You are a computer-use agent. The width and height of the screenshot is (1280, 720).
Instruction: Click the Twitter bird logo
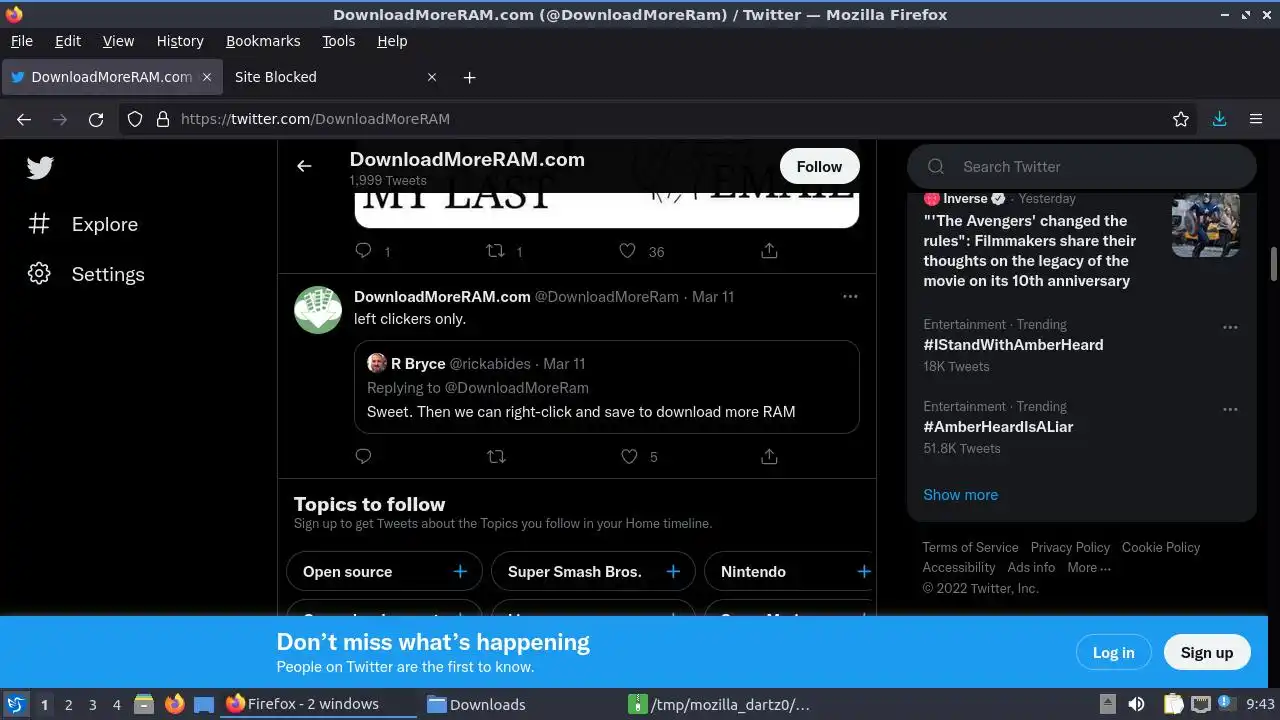(x=40, y=168)
